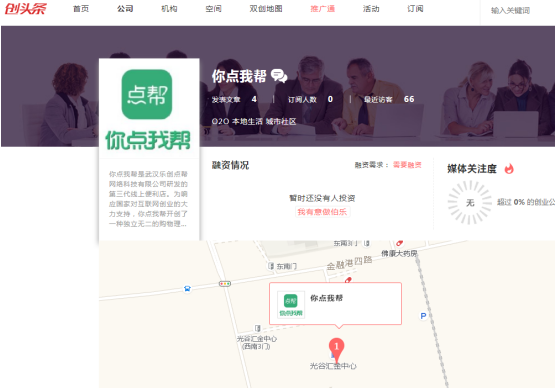
Task: Click the 需要融资 link
Action: pyautogui.click(x=407, y=165)
